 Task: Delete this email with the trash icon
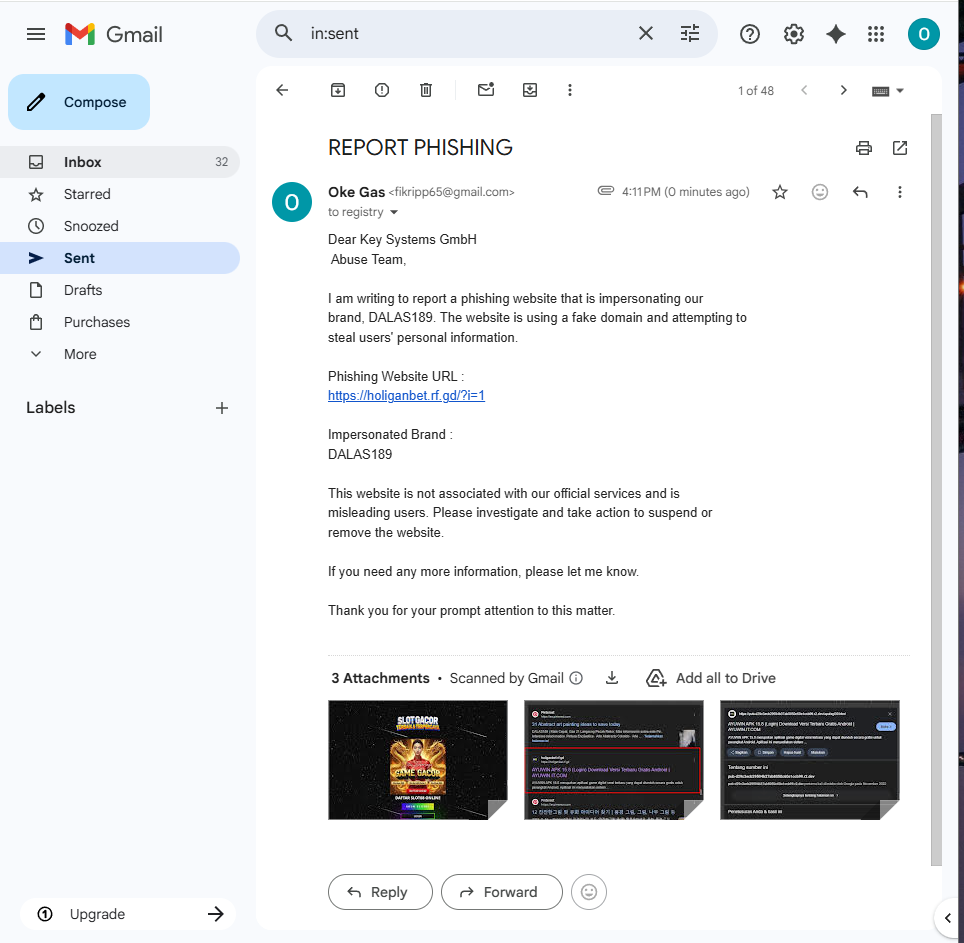point(425,90)
